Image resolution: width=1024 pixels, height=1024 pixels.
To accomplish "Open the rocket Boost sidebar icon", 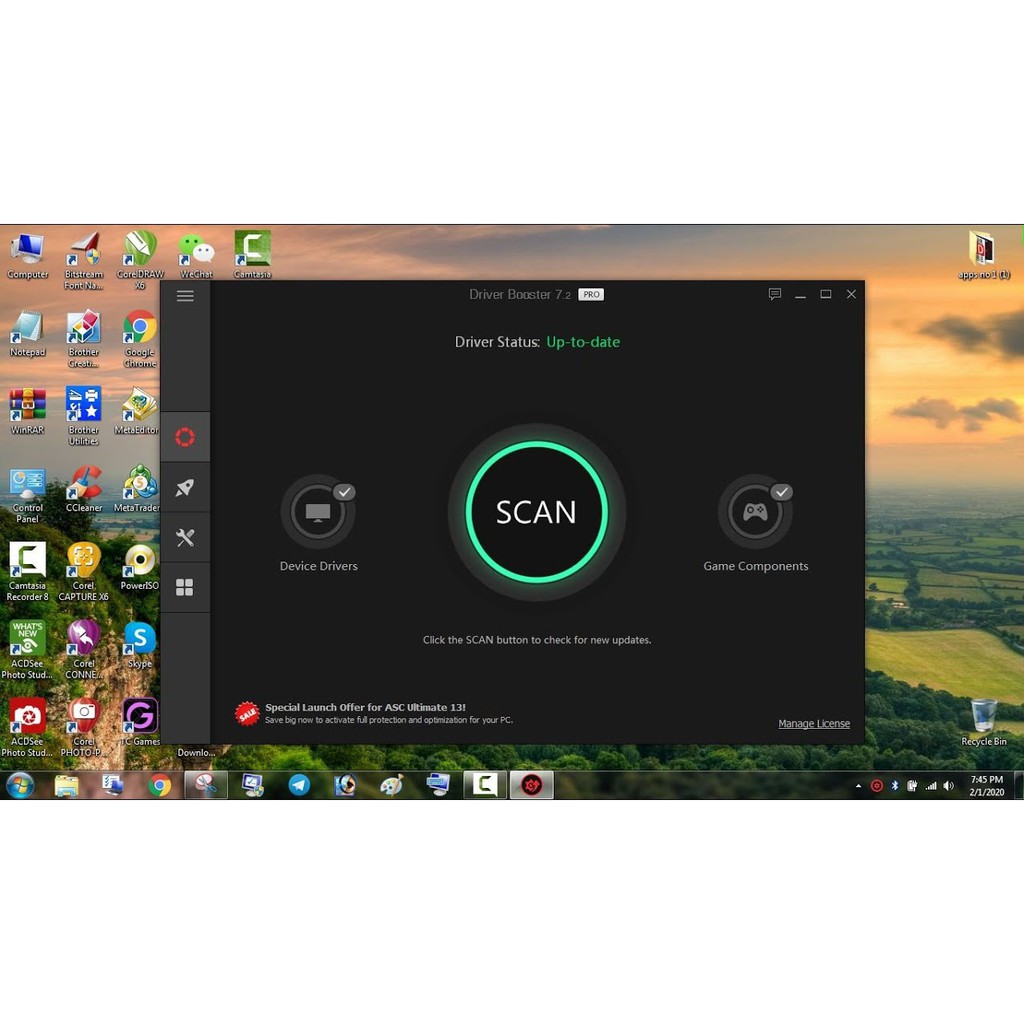I will click(x=185, y=488).
